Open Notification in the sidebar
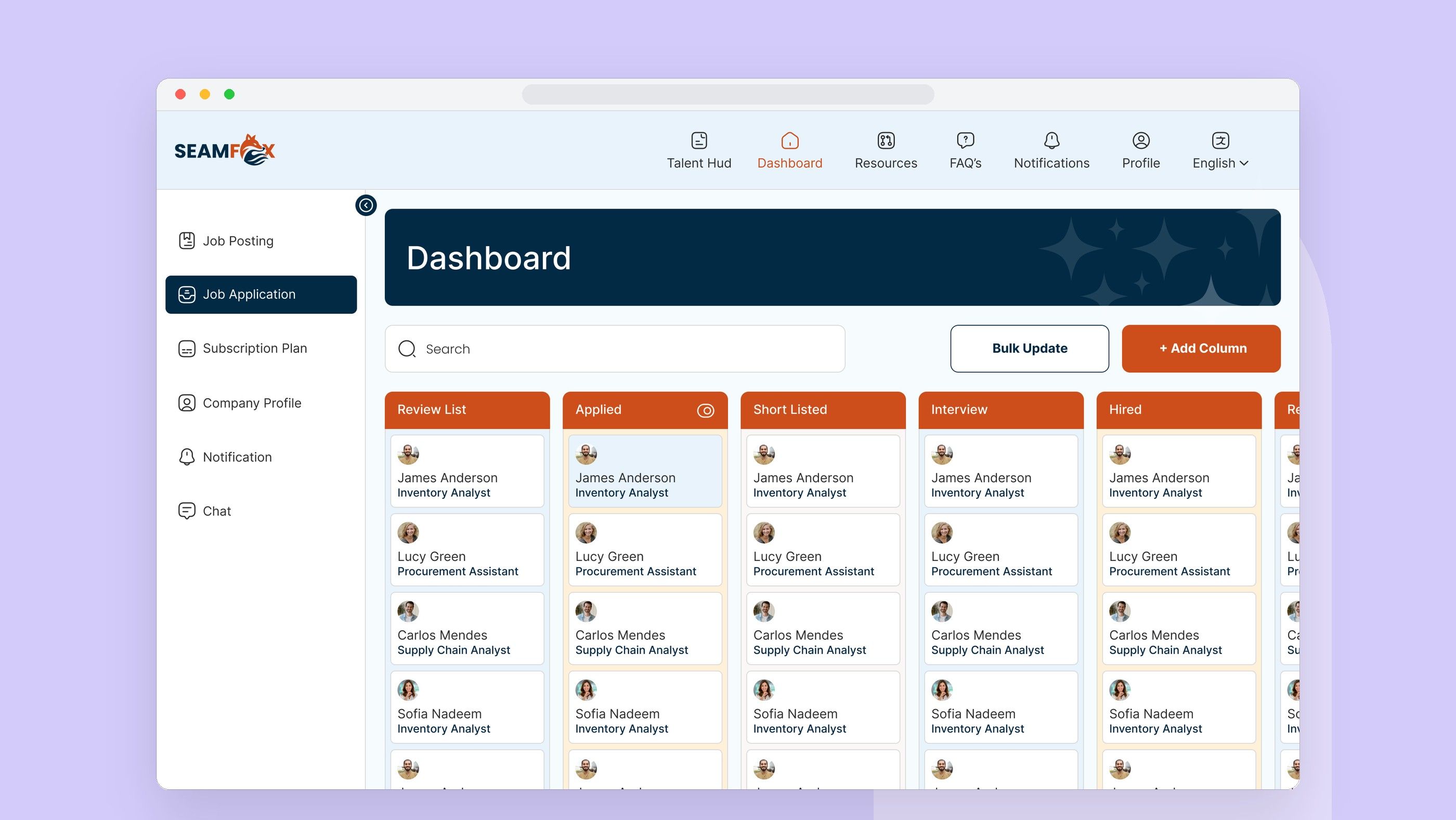This screenshot has width=1456, height=820. click(x=261, y=457)
